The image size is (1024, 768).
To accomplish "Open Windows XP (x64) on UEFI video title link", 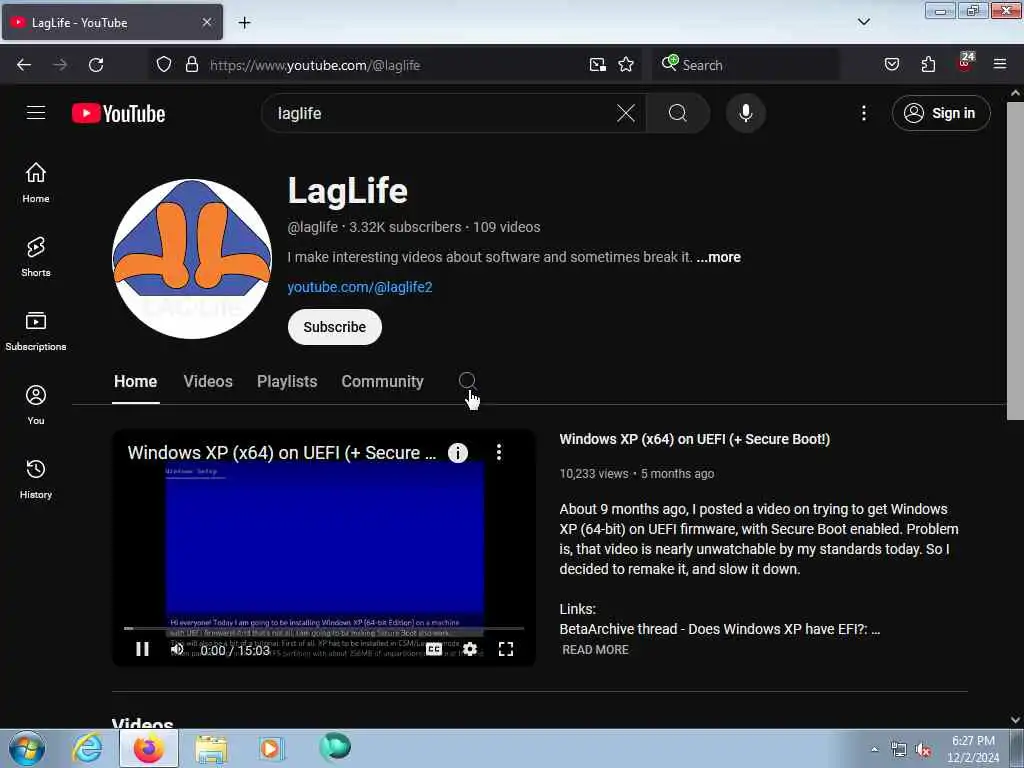I will coord(695,440).
